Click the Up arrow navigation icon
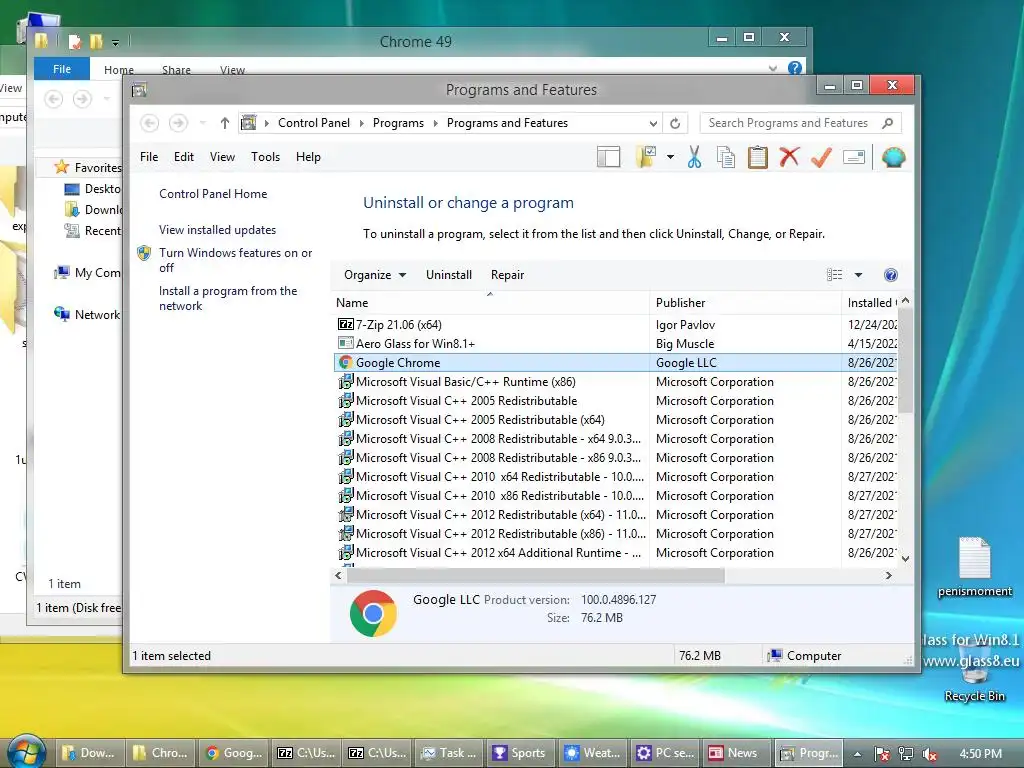 225,123
